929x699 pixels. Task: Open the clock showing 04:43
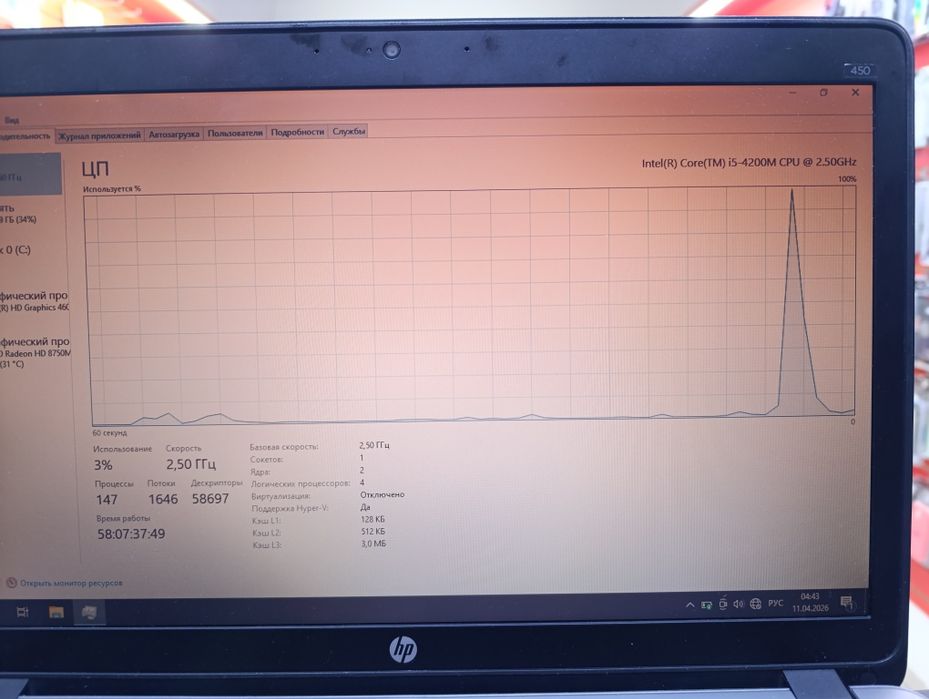[x=811, y=602]
